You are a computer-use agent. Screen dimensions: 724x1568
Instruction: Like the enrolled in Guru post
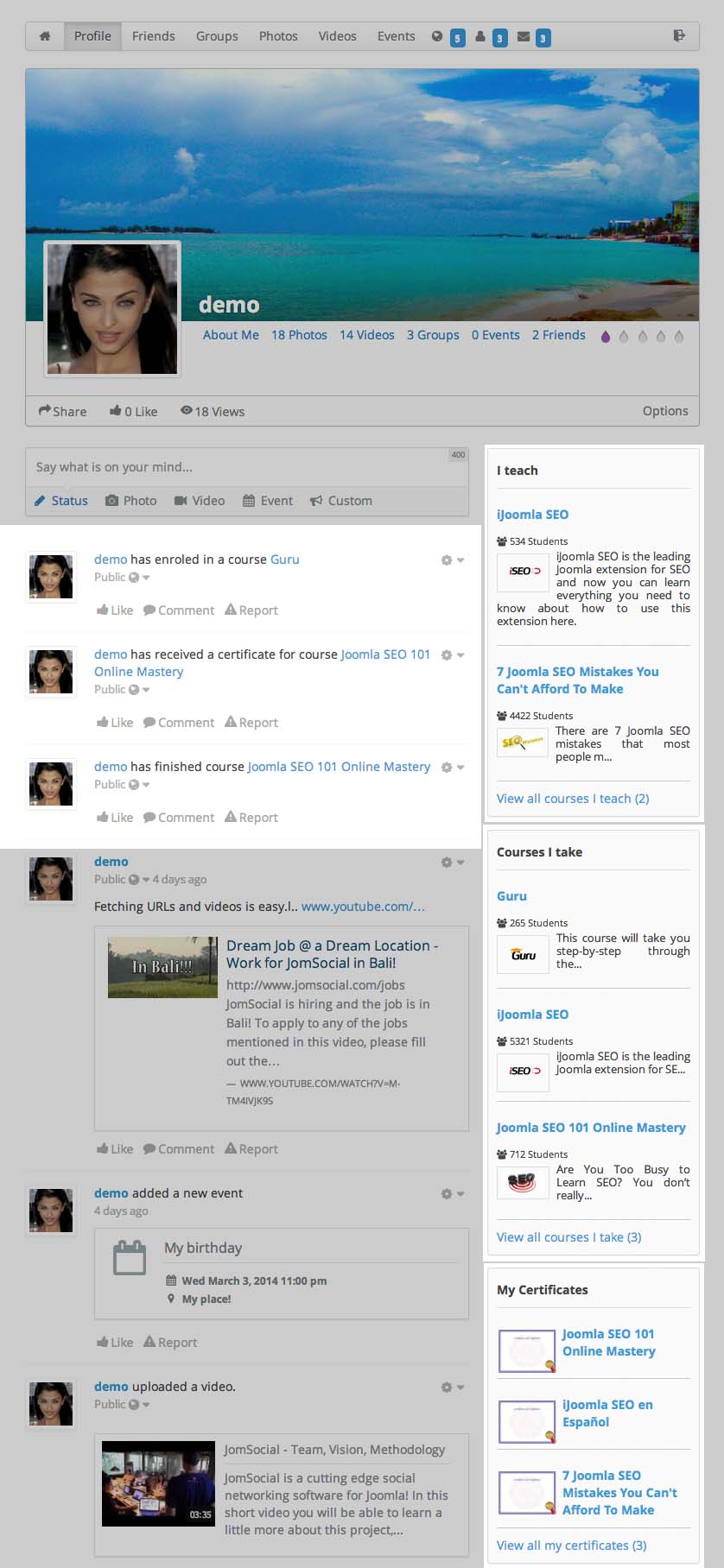(115, 610)
